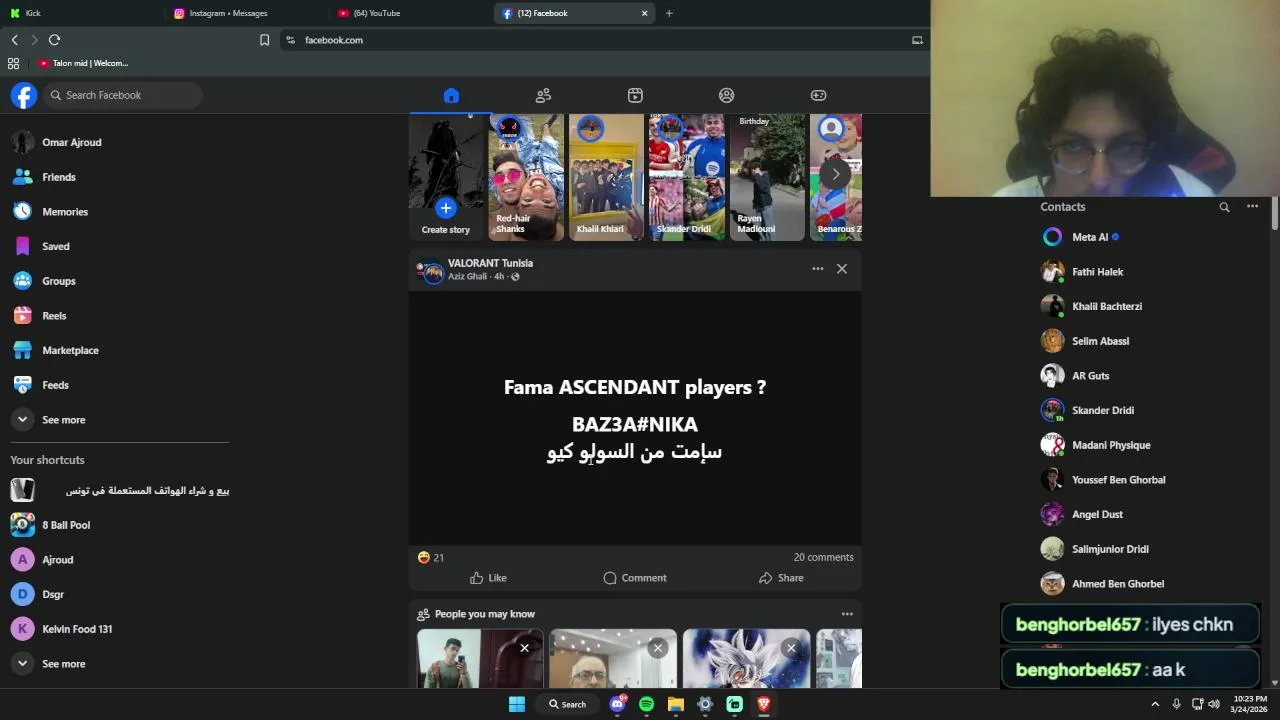This screenshot has height=720, width=1280.
Task: Switch to the Kick browser tab
Action: 80,13
